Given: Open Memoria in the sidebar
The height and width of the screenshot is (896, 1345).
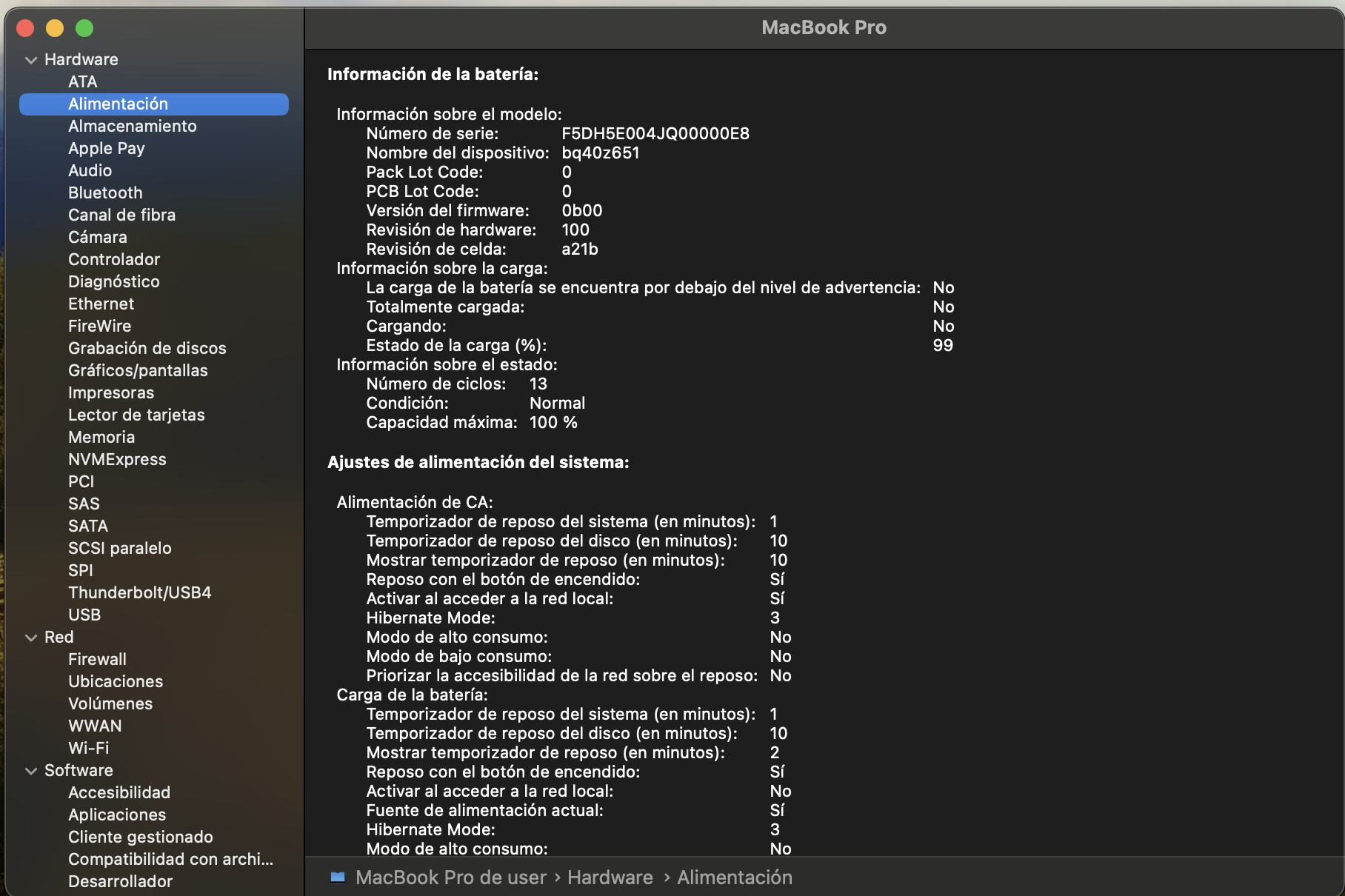Looking at the screenshot, I should pyautogui.click(x=101, y=437).
